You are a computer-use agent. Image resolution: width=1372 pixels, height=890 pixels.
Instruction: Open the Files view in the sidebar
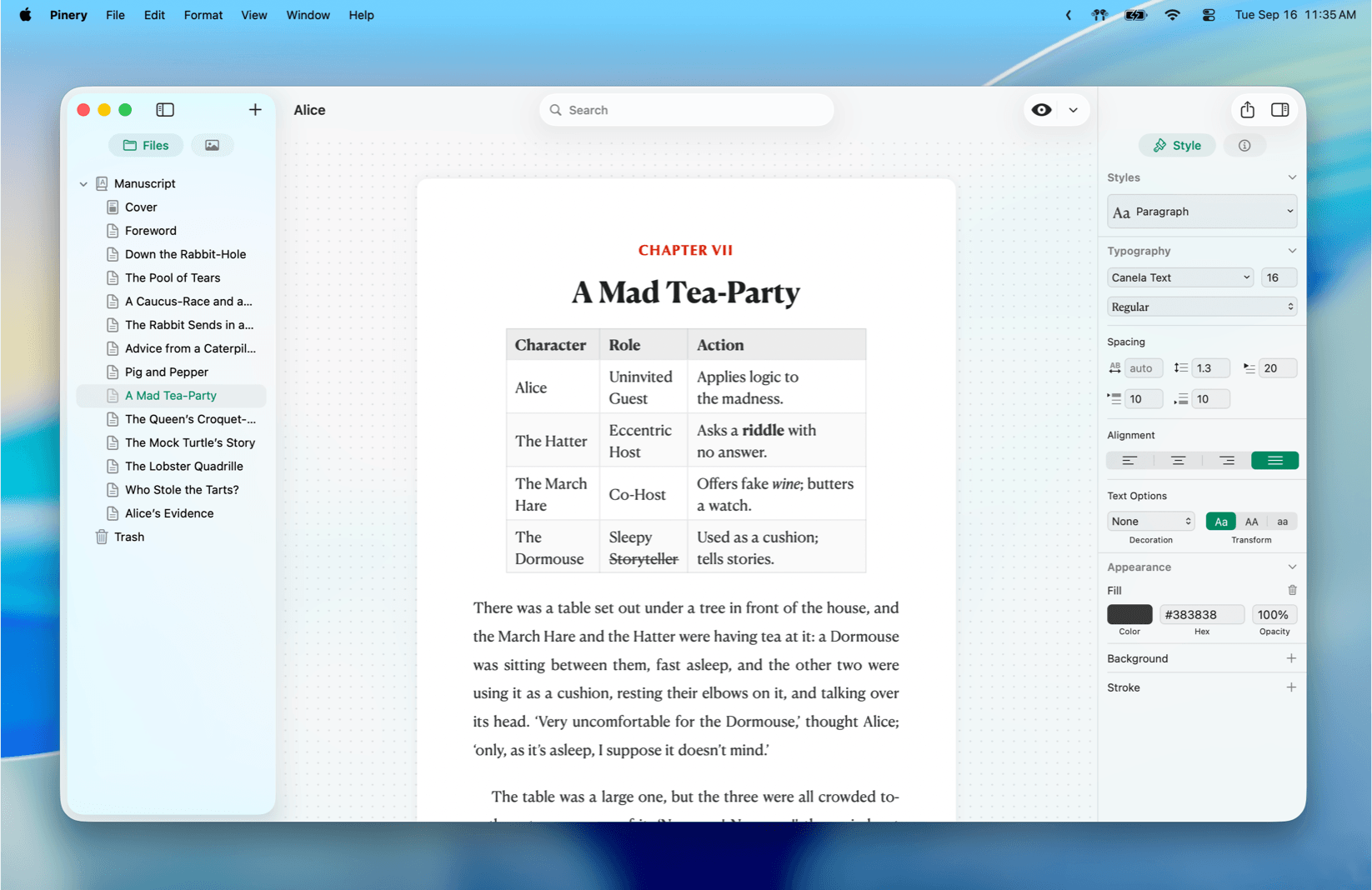coord(145,145)
